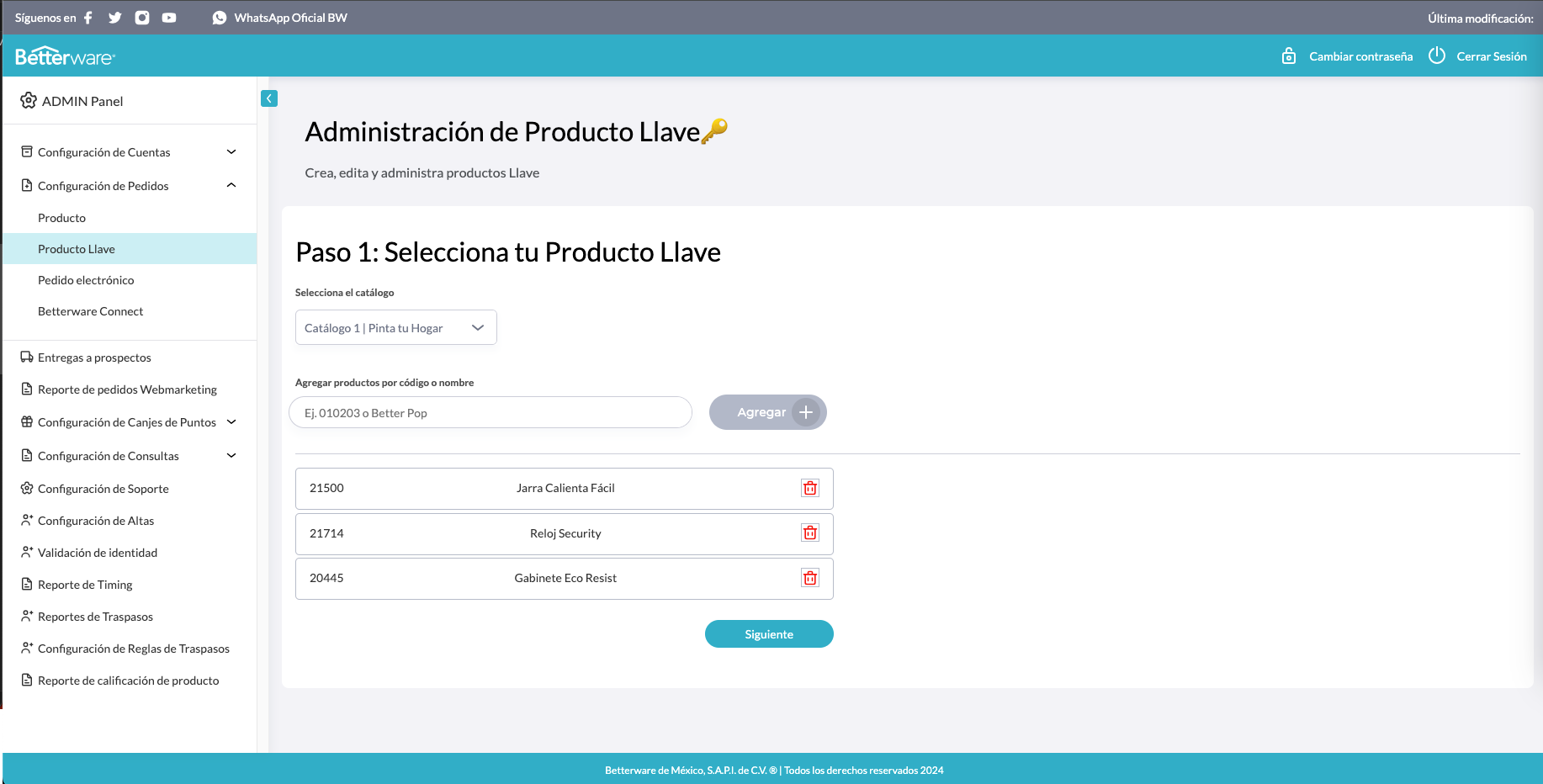This screenshot has width=1543, height=784.
Task: Collapse Configuración de Pedidos section
Action: 231,185
